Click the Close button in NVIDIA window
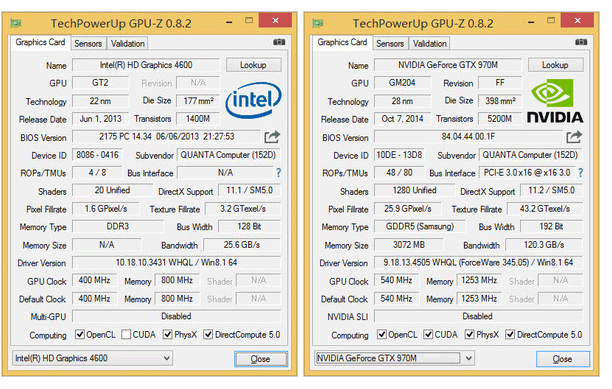The image size is (612, 389). pyautogui.click(x=563, y=359)
